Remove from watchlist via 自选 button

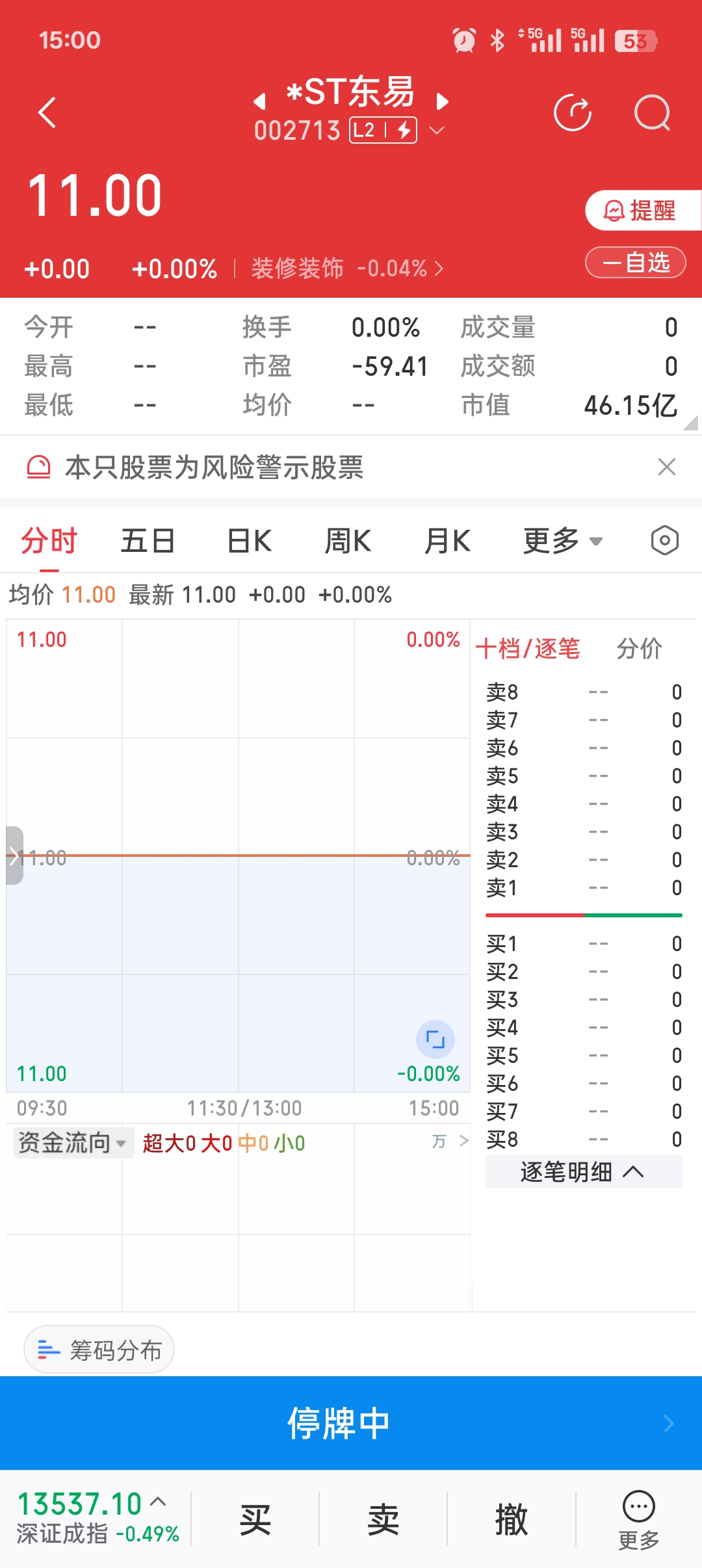[x=636, y=263]
